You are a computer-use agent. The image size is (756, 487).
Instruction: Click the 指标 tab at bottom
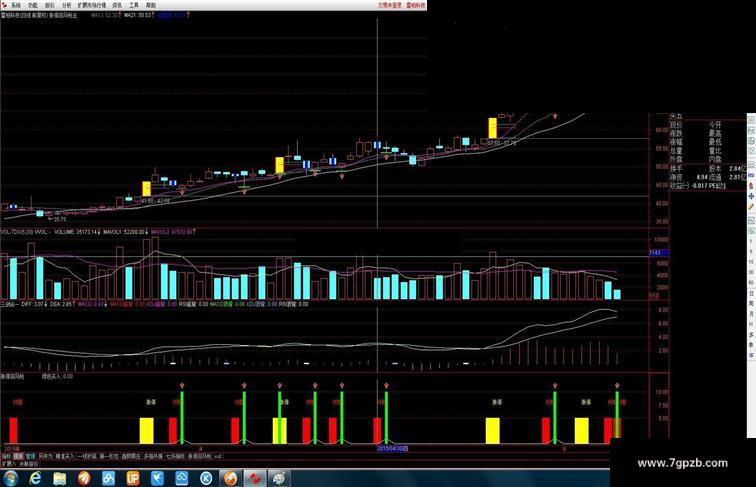[6, 456]
